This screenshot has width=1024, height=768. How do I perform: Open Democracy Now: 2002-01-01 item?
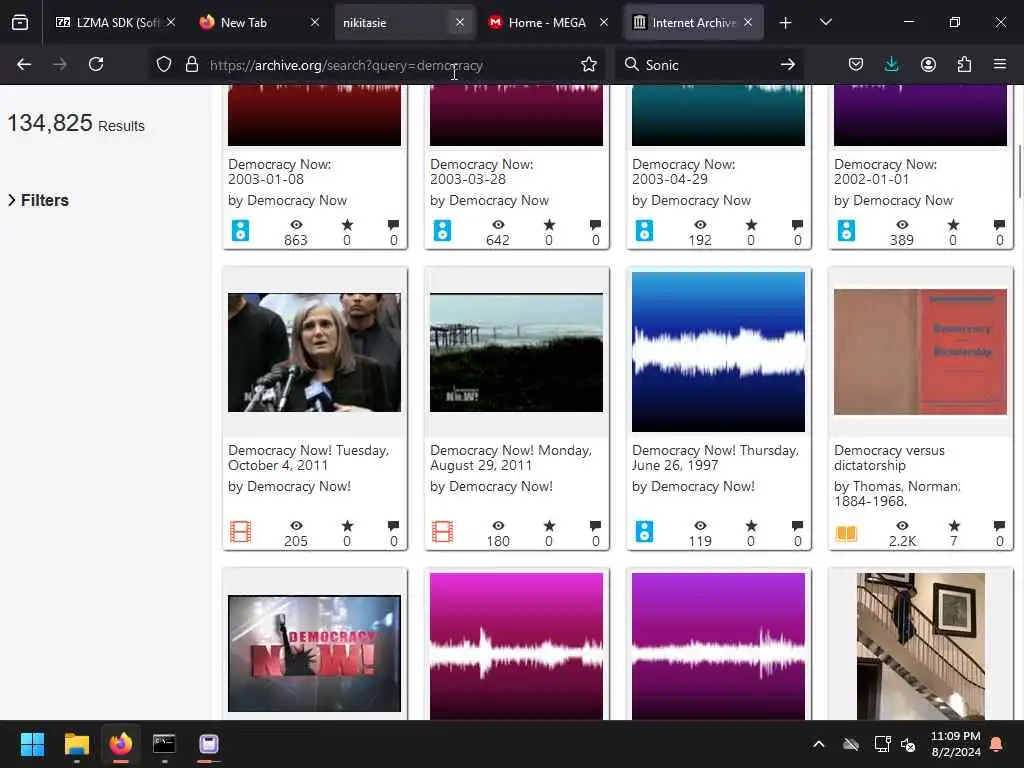click(886, 172)
